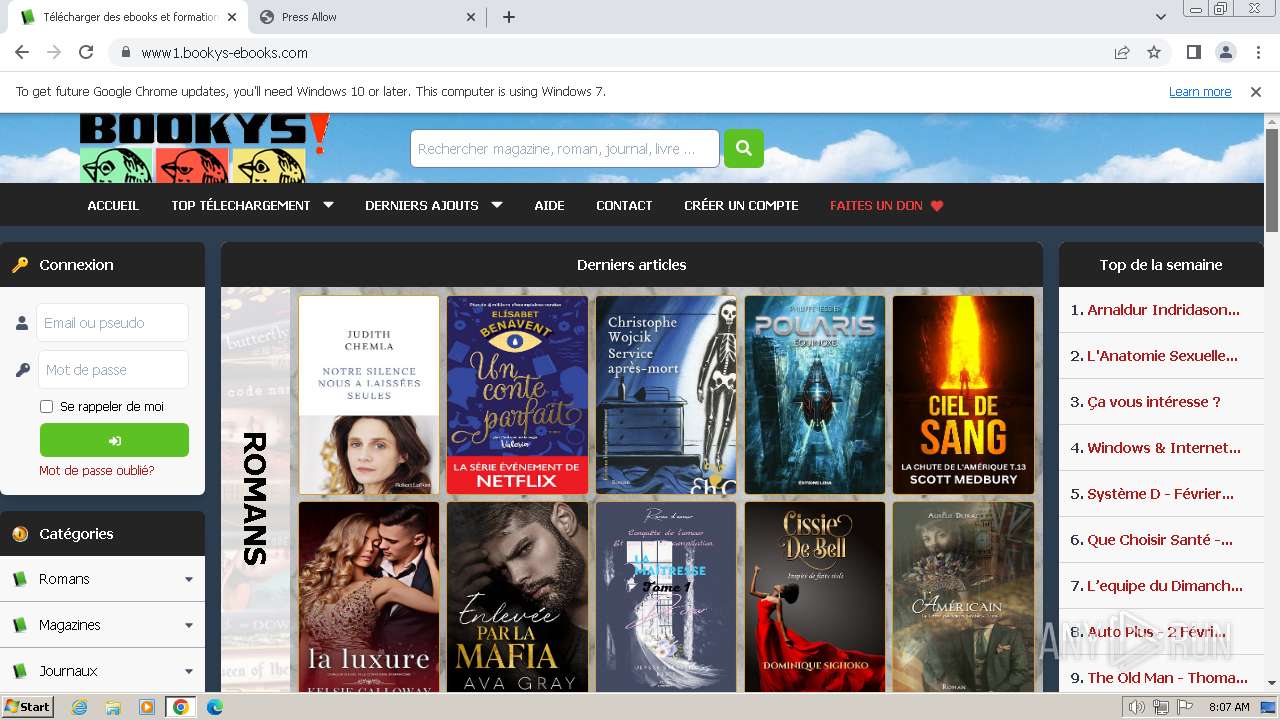Open Notre silence nous a laissées seules cover

(369, 394)
